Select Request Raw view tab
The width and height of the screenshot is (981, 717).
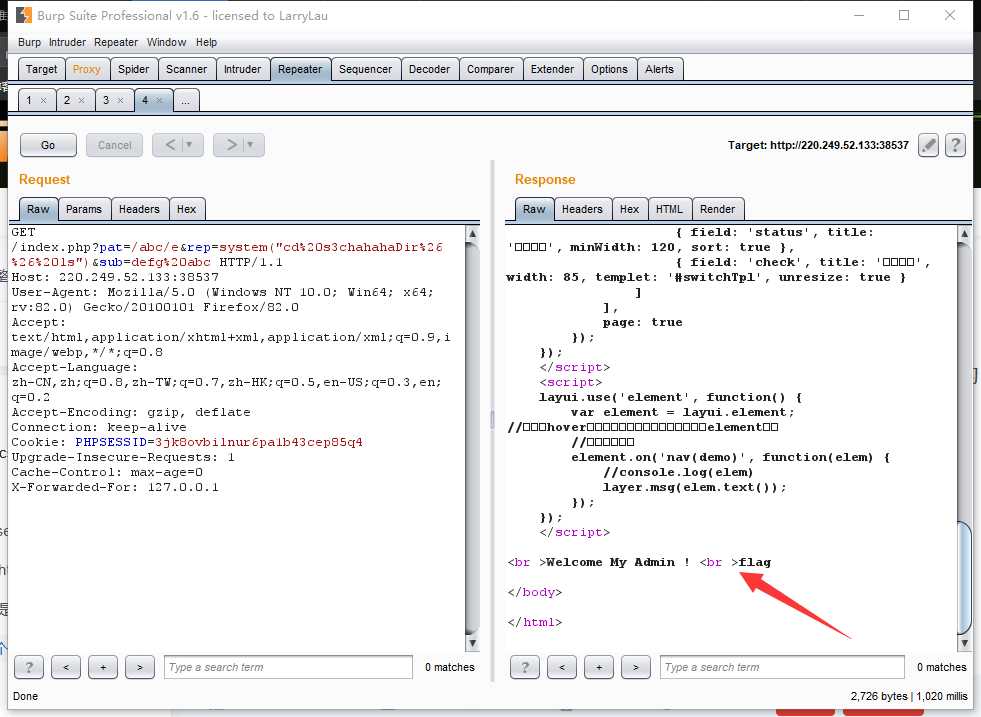tap(38, 209)
